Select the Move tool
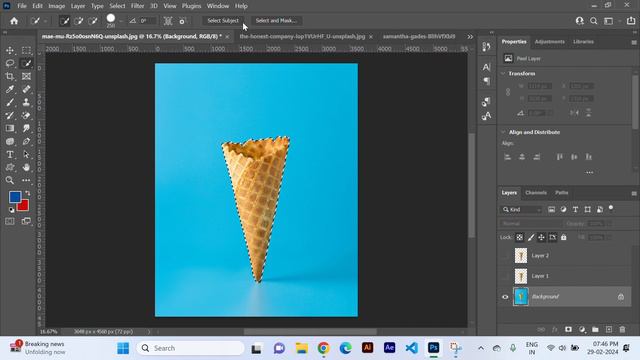The height and width of the screenshot is (360, 640). pyautogui.click(x=10, y=50)
